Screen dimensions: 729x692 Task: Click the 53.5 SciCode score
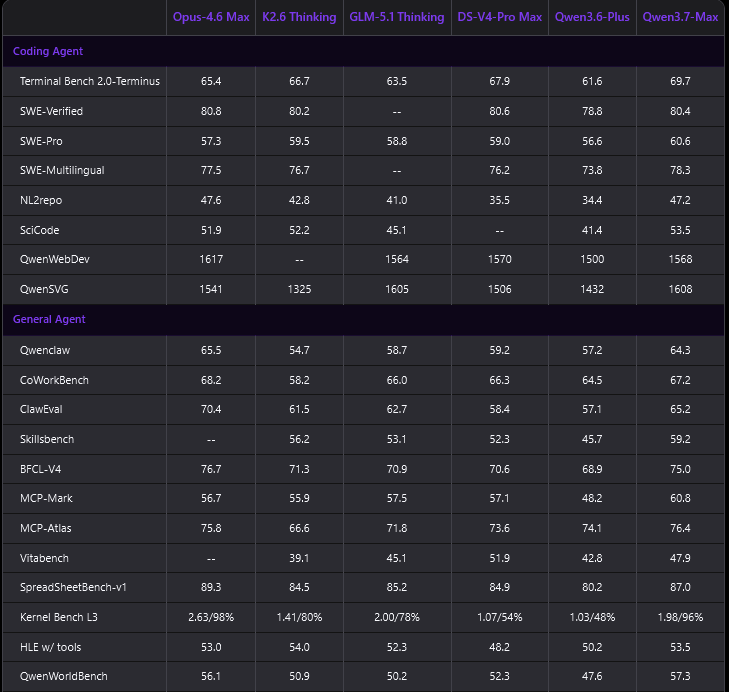[x=680, y=230]
